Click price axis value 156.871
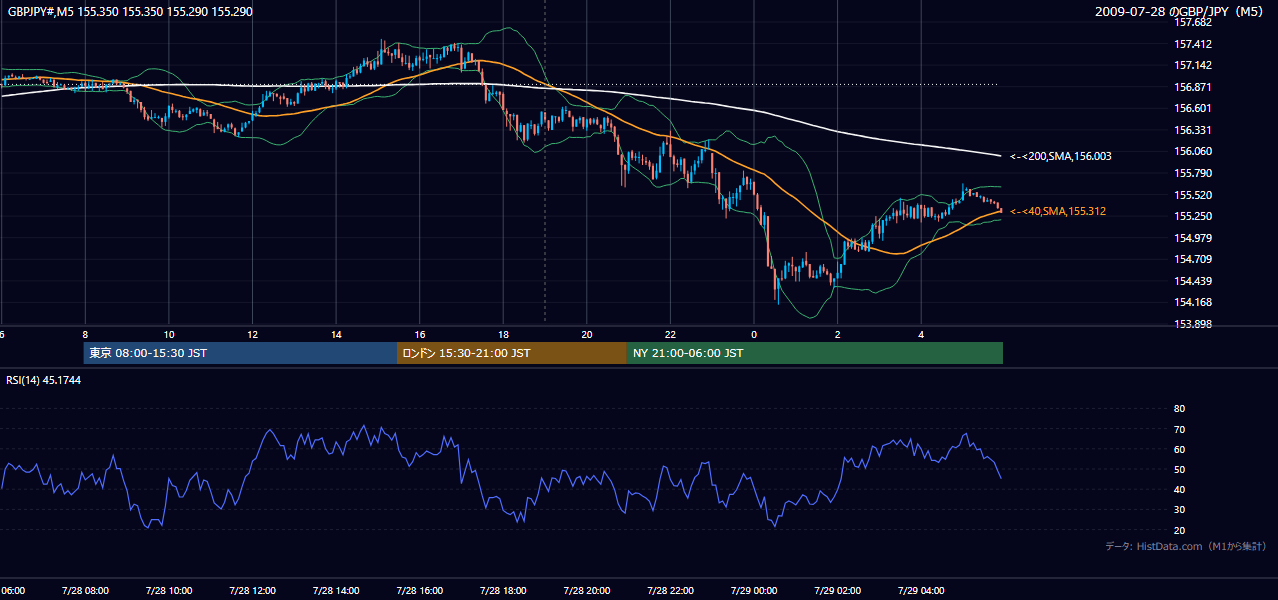The image size is (1278, 600). pyautogui.click(x=1194, y=87)
